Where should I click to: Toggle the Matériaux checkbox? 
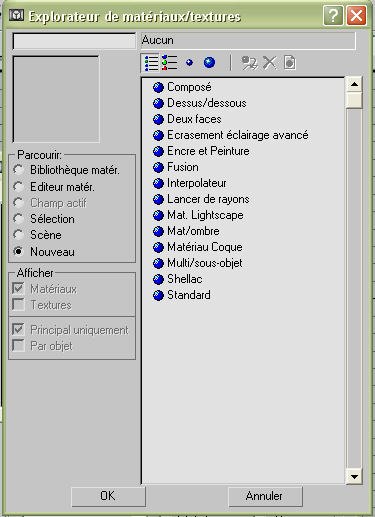coord(18,289)
